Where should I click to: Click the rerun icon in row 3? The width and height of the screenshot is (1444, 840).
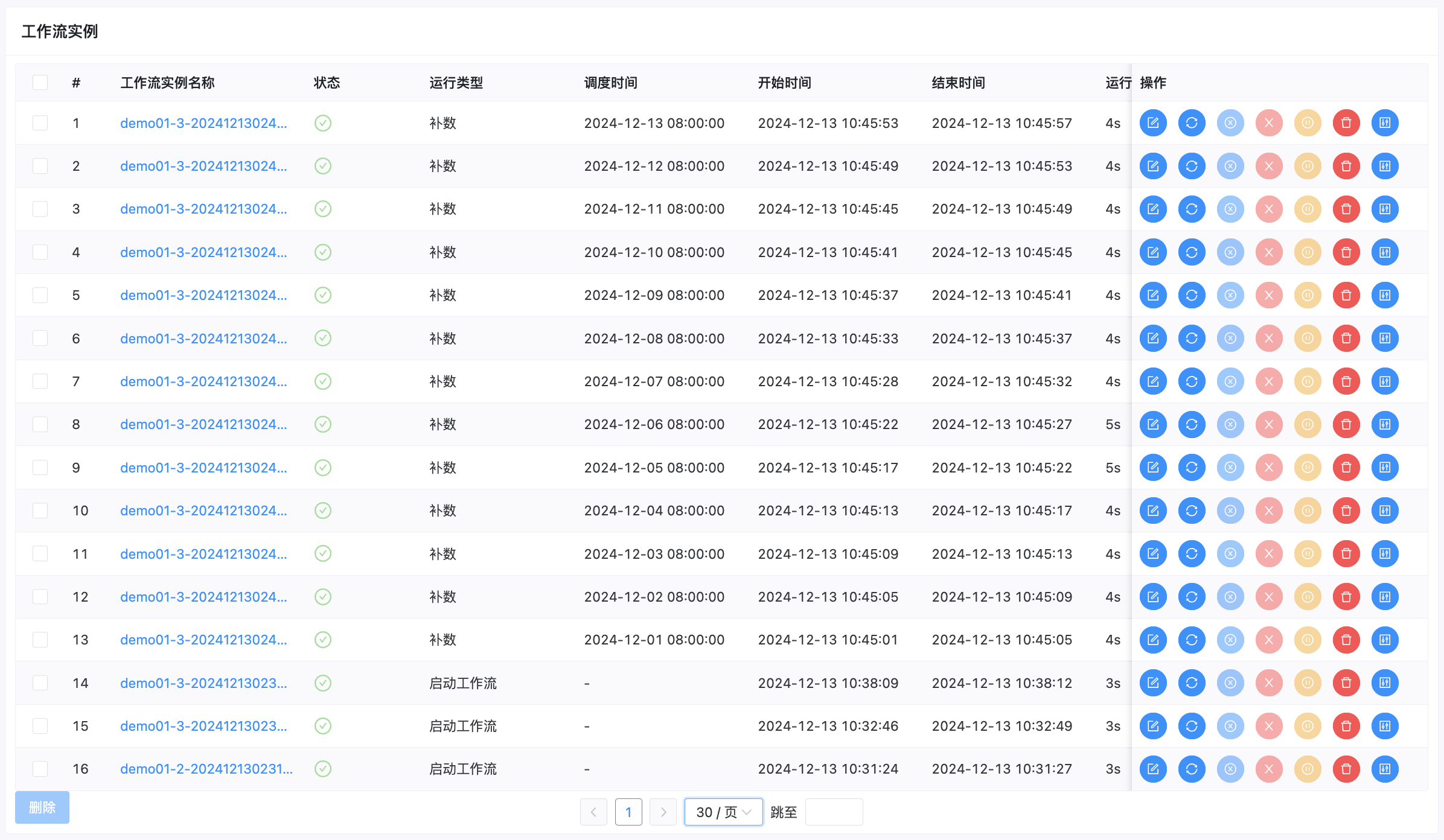click(1191, 209)
